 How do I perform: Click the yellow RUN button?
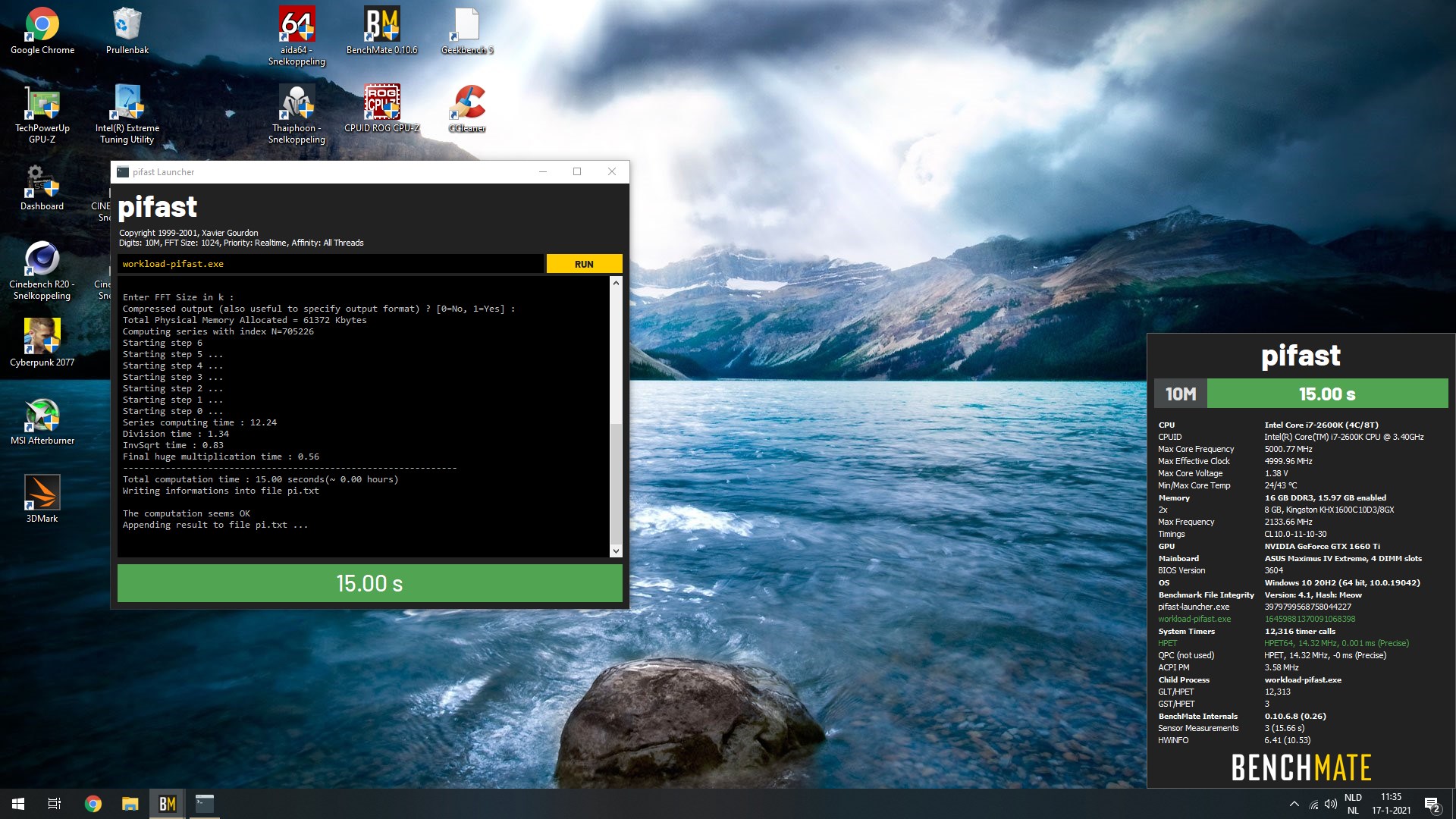pos(584,264)
